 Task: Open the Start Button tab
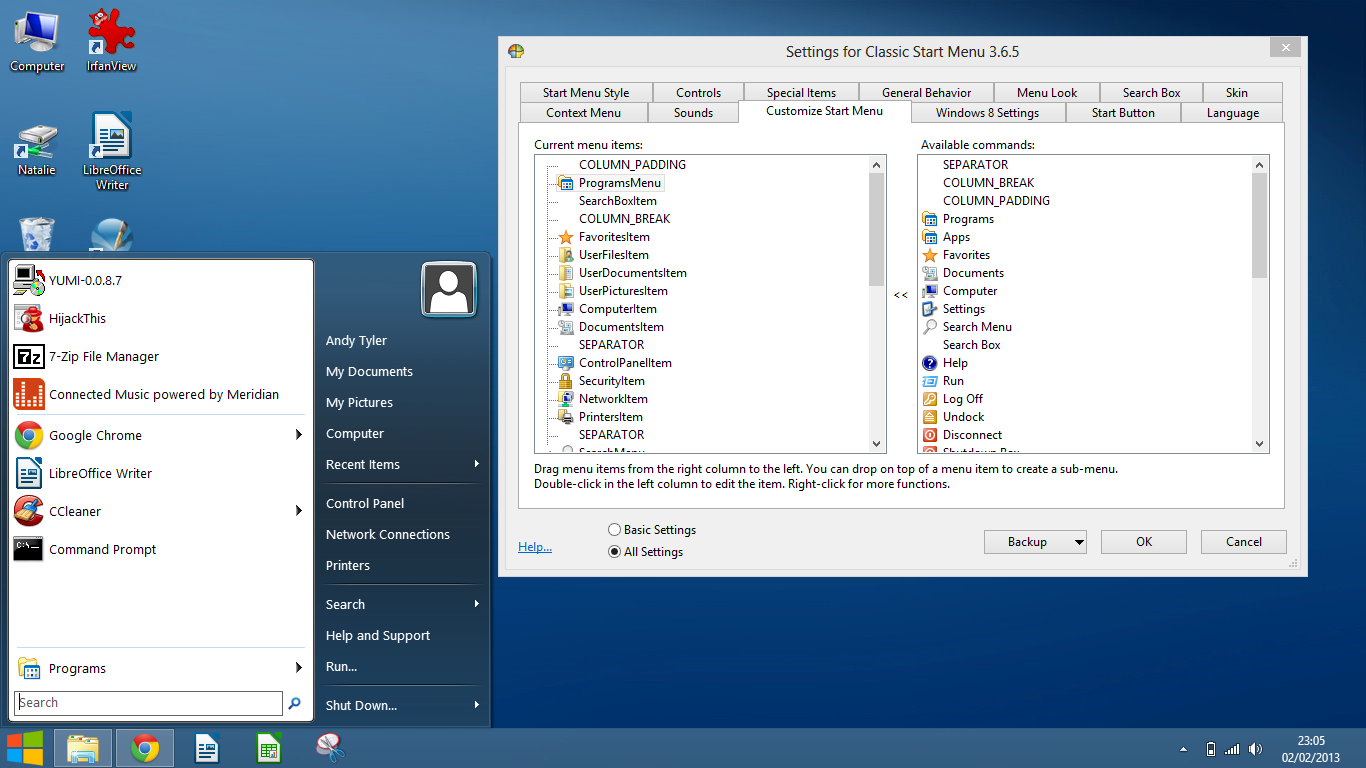(1123, 113)
